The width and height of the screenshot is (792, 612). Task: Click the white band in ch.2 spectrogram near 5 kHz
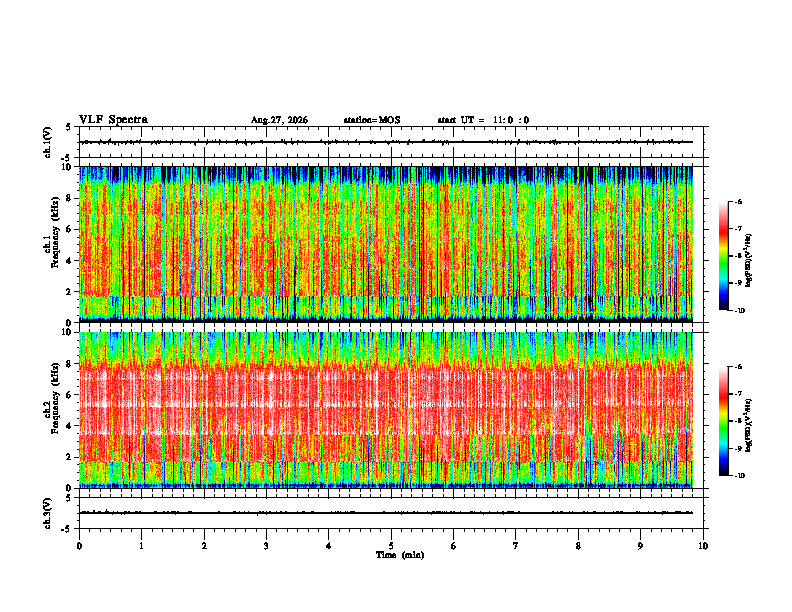385,405
